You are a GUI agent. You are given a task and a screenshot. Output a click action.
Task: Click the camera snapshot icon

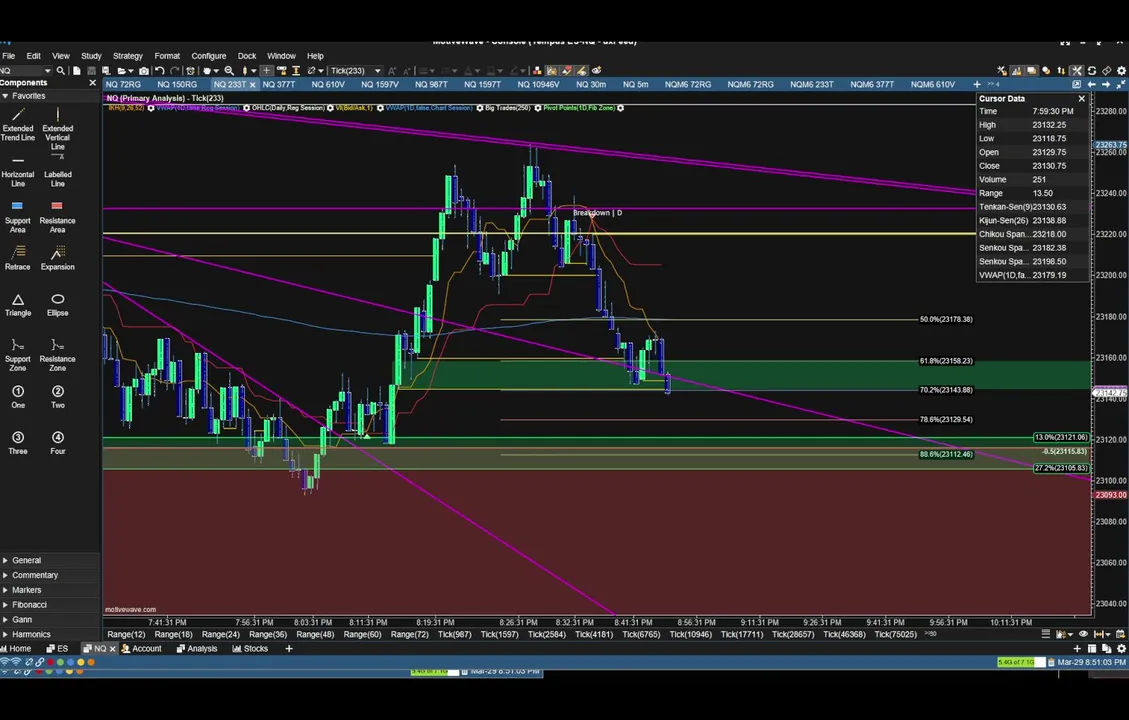click(x=144, y=71)
